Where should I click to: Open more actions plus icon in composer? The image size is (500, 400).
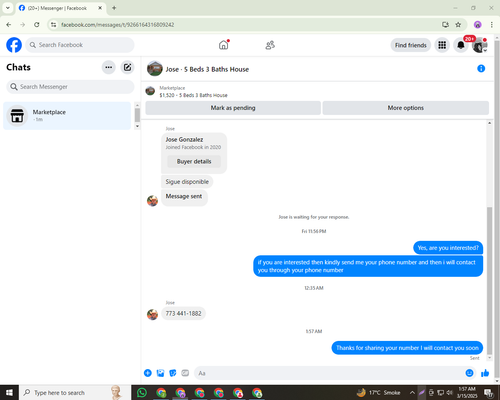click(x=148, y=373)
